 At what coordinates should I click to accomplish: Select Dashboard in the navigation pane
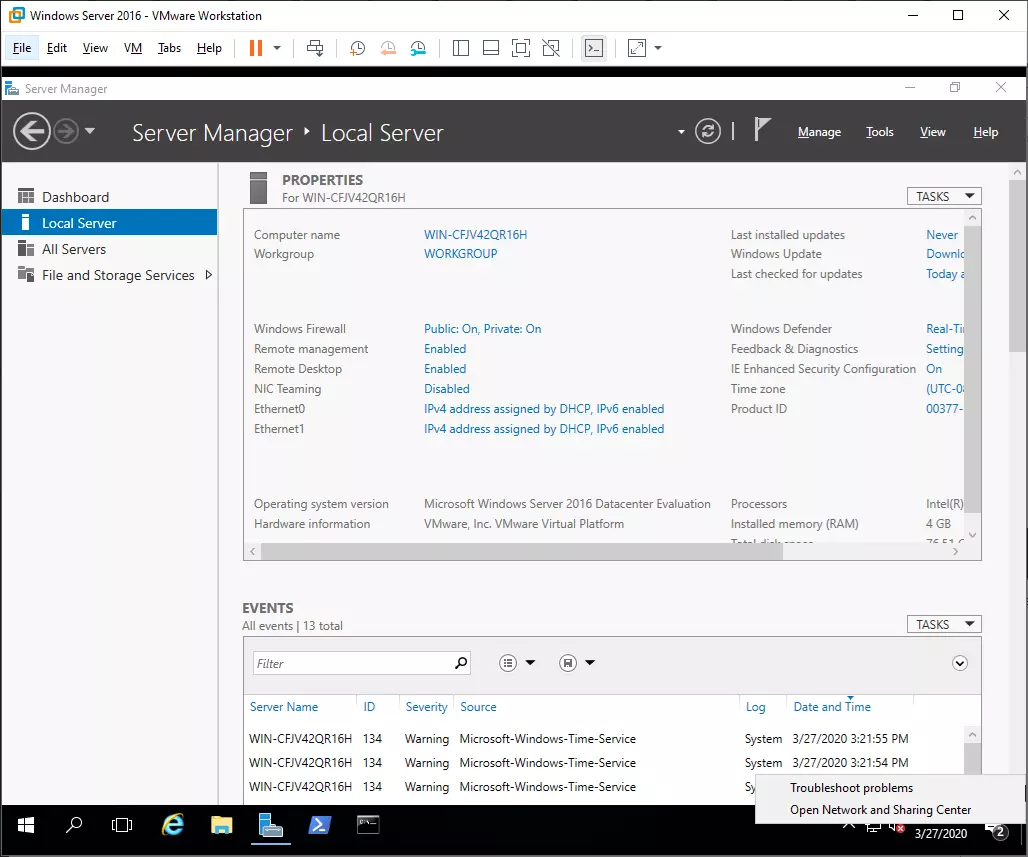[109, 197]
